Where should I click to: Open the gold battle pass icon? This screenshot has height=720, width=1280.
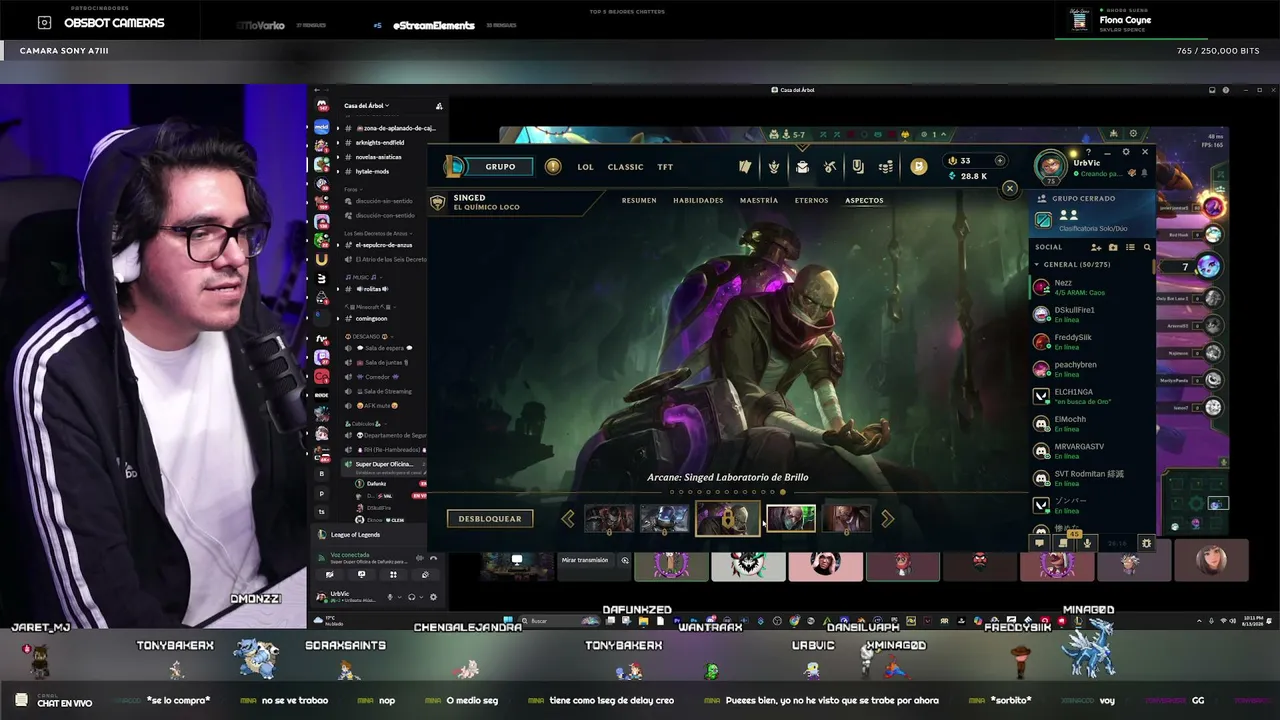click(x=919, y=167)
